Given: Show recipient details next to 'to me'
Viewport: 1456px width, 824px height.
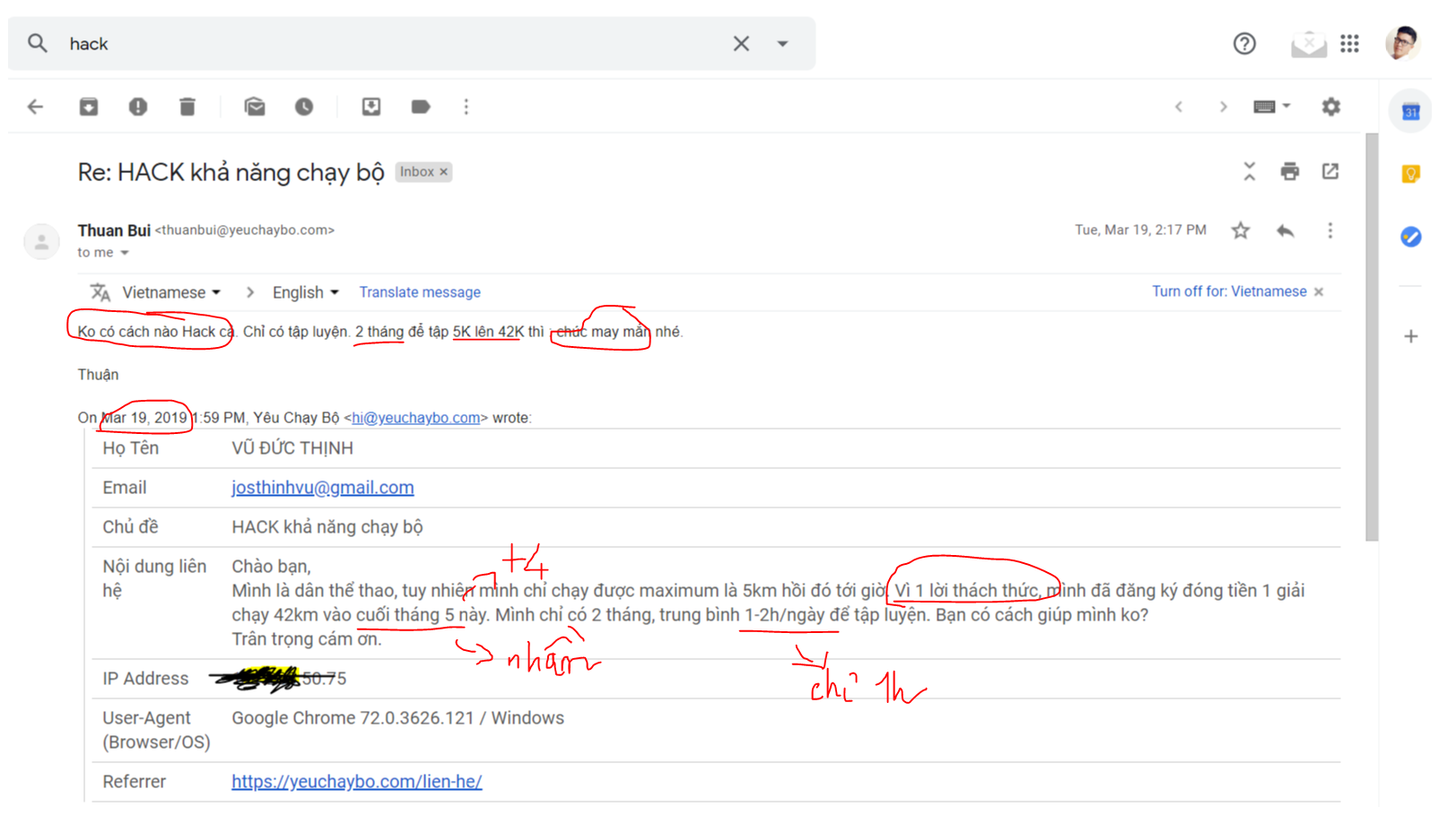Looking at the screenshot, I should [125, 253].
